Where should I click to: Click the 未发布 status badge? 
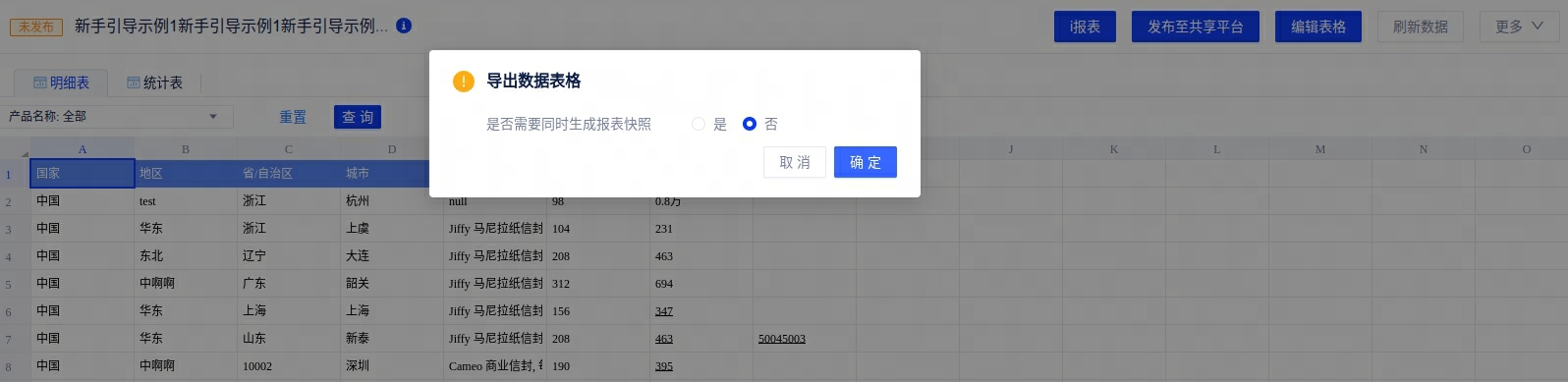click(x=36, y=27)
